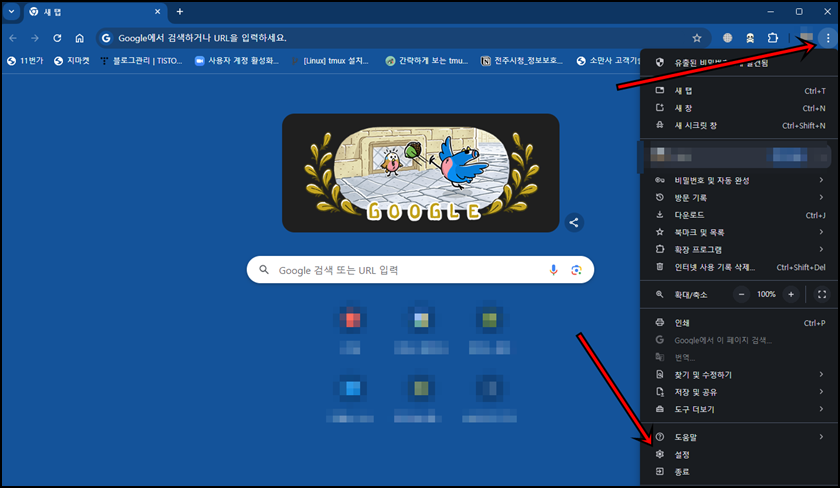Open the [Linux] tmux 설치 bookmark

point(330,61)
